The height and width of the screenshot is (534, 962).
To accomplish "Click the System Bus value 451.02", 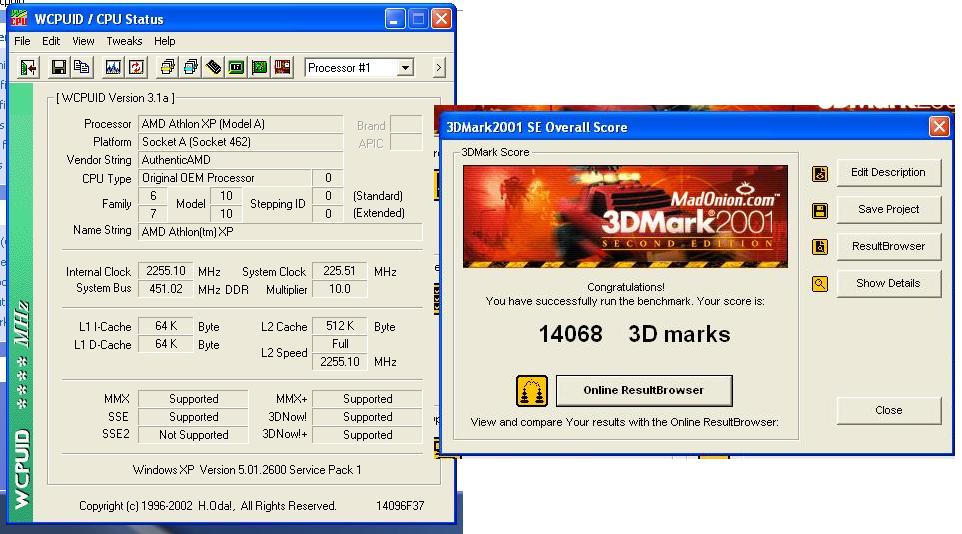I will click(x=166, y=288).
